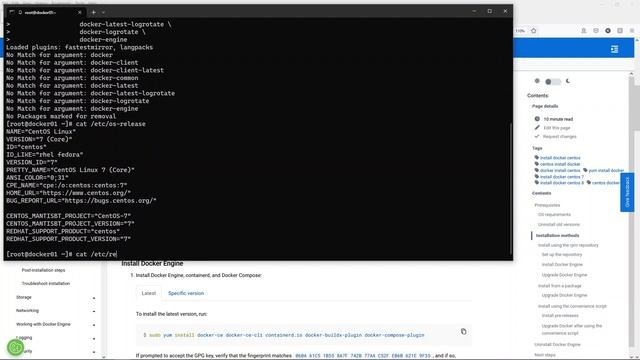Image resolution: width=640 pixels, height=360 pixels.
Task: Click the clock icon beside 10 minute read
Action: [537, 119]
